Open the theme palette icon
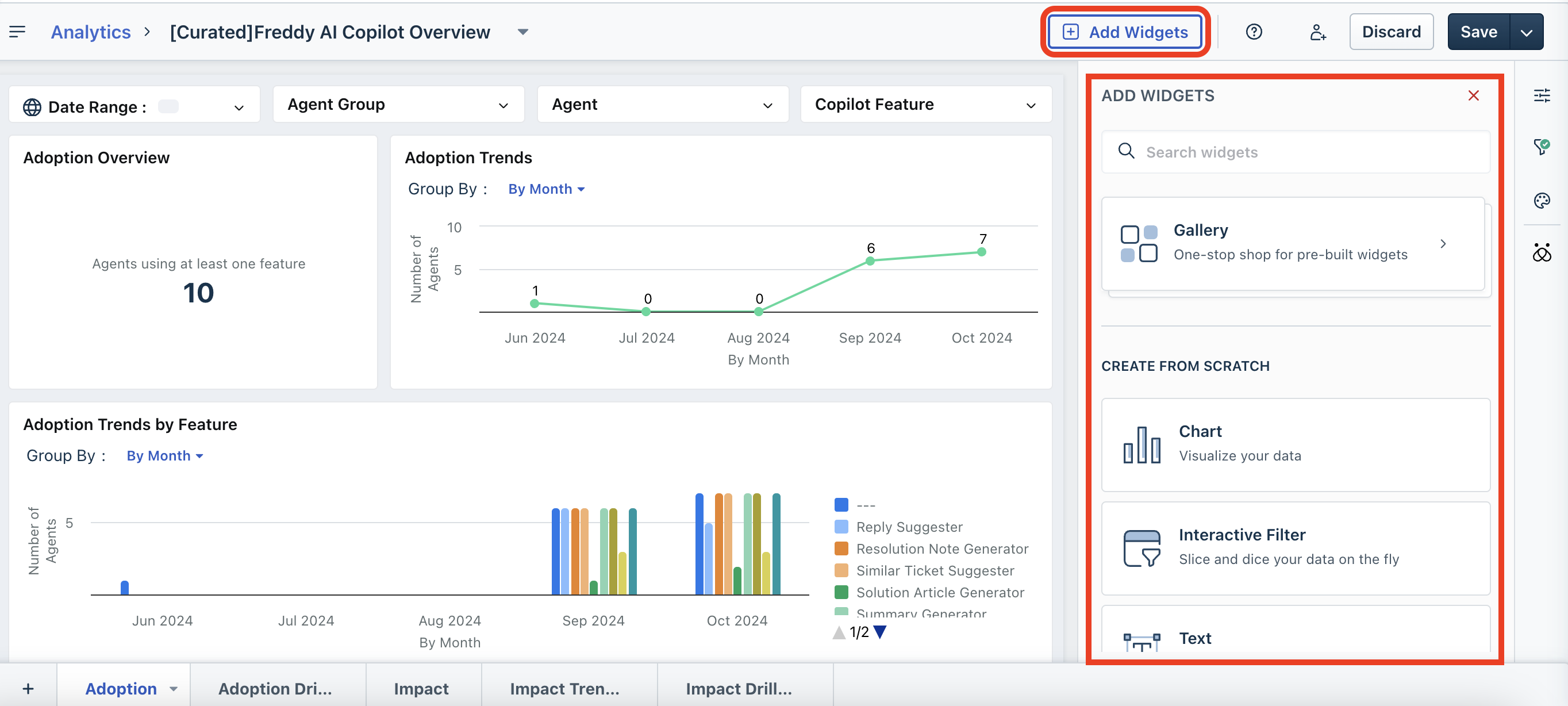Screen dimensions: 1568x706 click(x=1541, y=200)
